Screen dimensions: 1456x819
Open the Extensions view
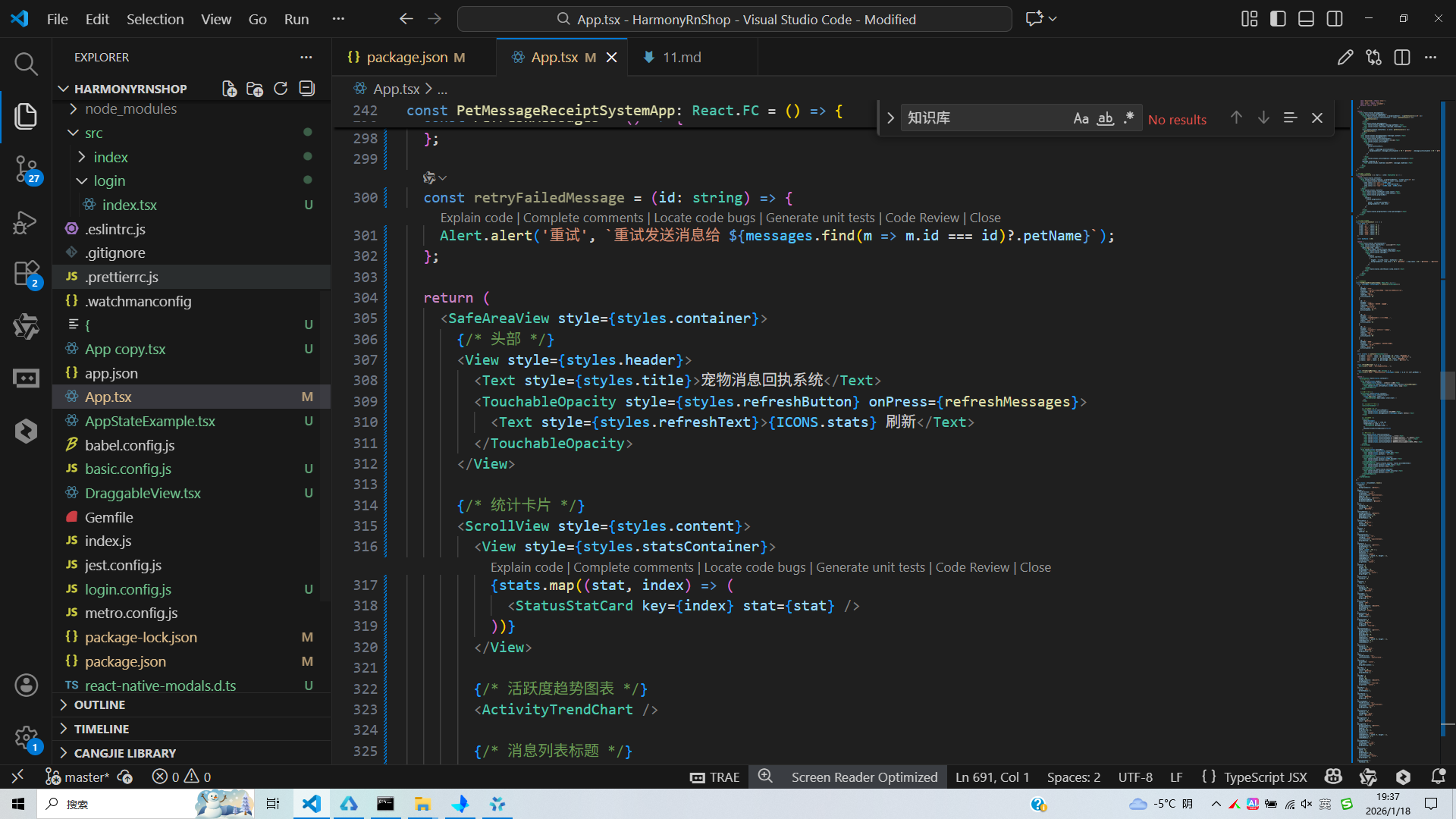26,273
